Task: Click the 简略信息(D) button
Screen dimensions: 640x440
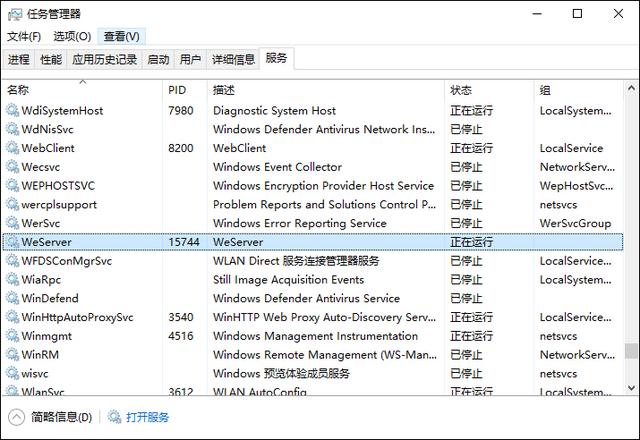Action: pos(61,417)
